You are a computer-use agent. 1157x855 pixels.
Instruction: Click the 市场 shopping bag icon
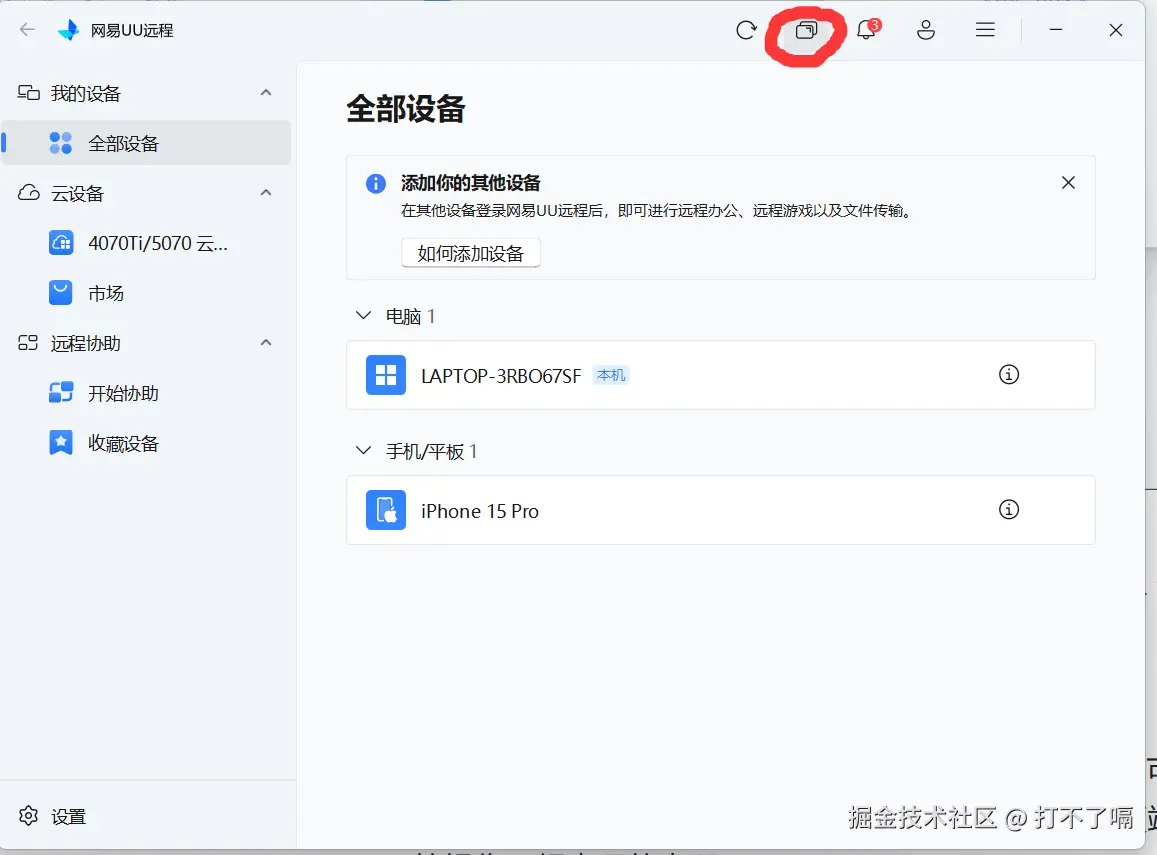point(61,293)
